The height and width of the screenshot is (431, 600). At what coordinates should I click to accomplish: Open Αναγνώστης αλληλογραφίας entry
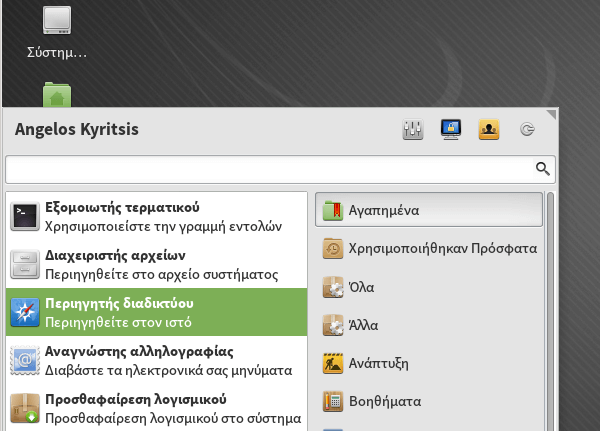[x=157, y=361]
